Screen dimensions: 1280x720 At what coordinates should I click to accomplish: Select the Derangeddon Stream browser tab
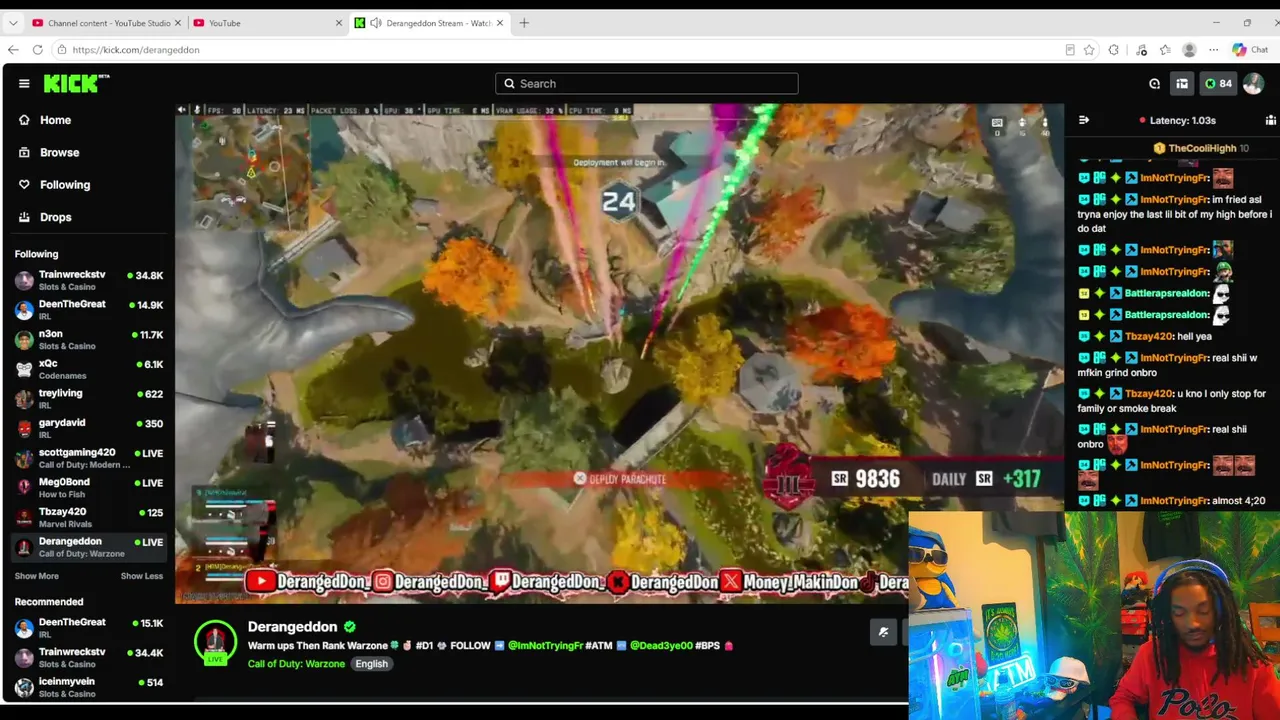428,23
